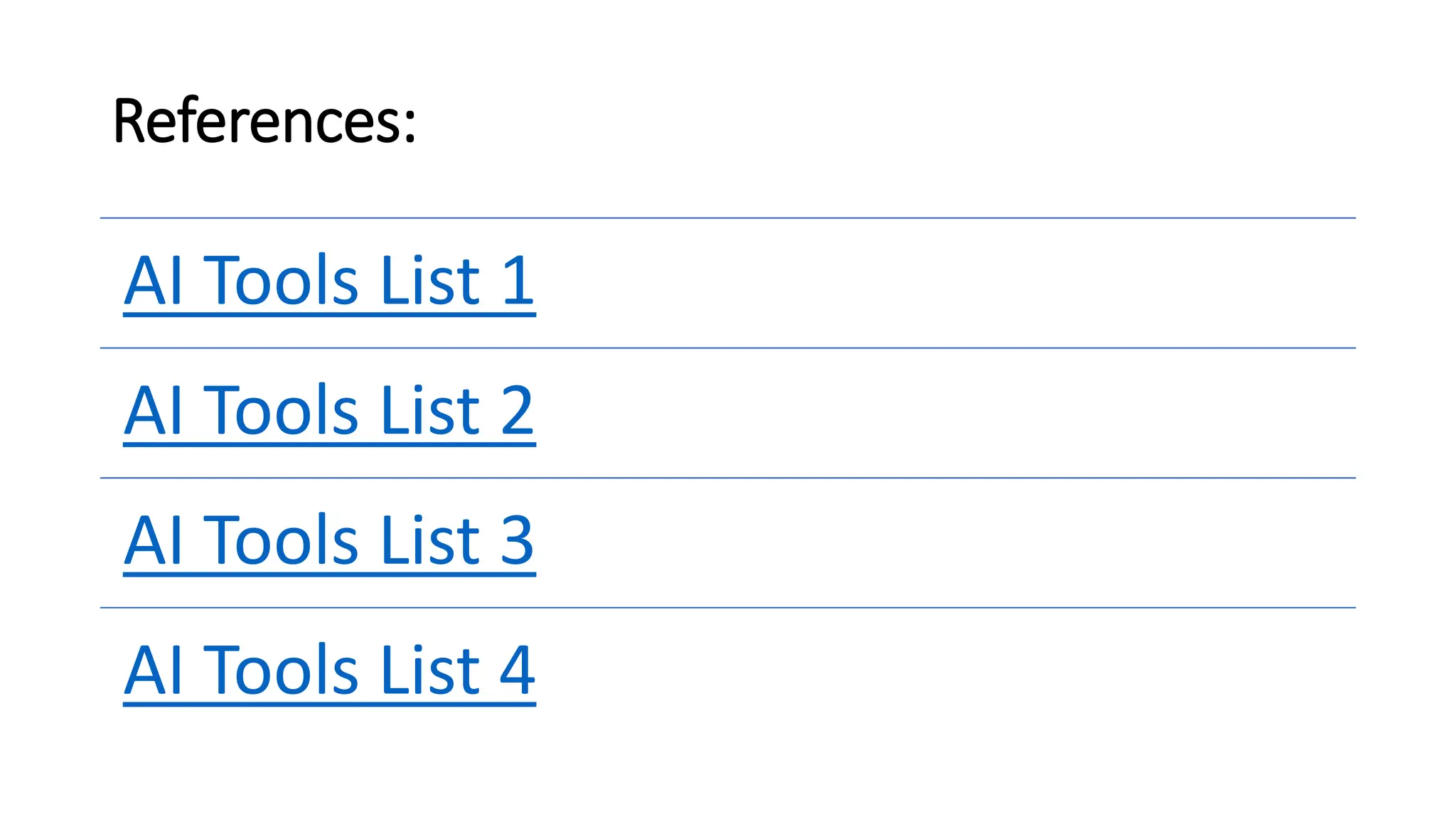Click the word AI in List 3 link
This screenshot has height=819, width=1456.
(x=154, y=541)
